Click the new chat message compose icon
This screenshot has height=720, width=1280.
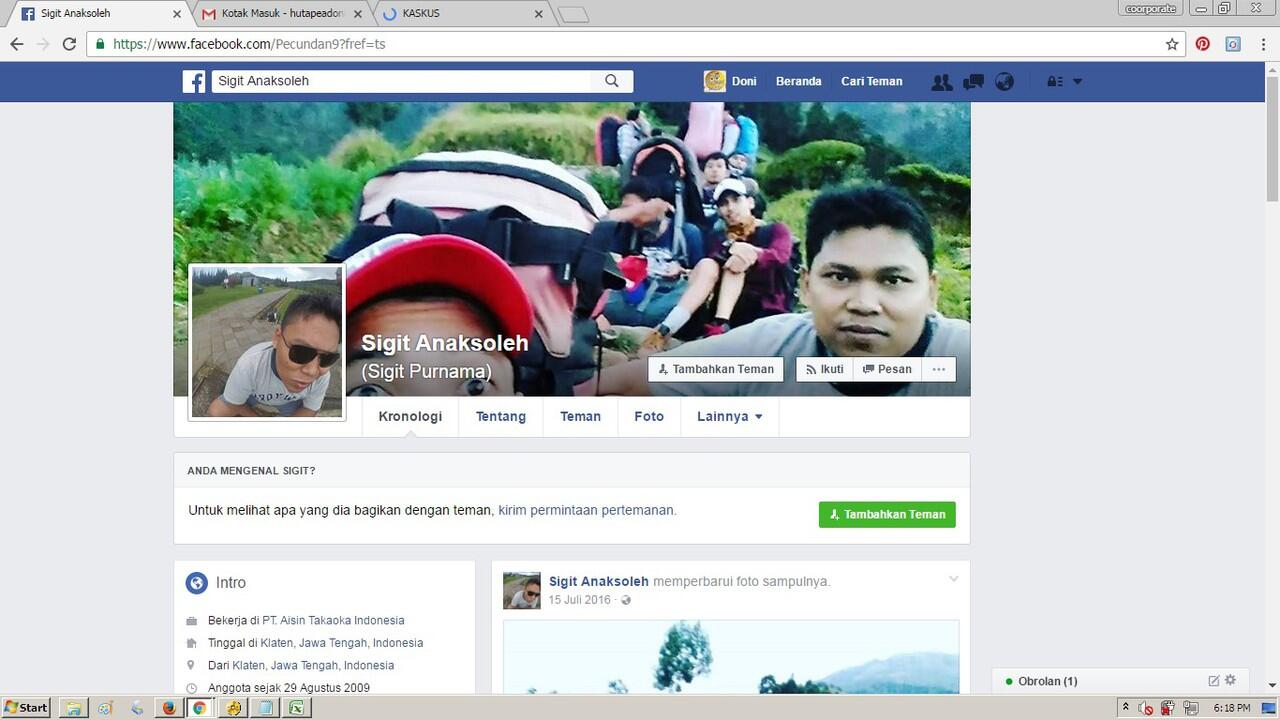coord(1214,681)
